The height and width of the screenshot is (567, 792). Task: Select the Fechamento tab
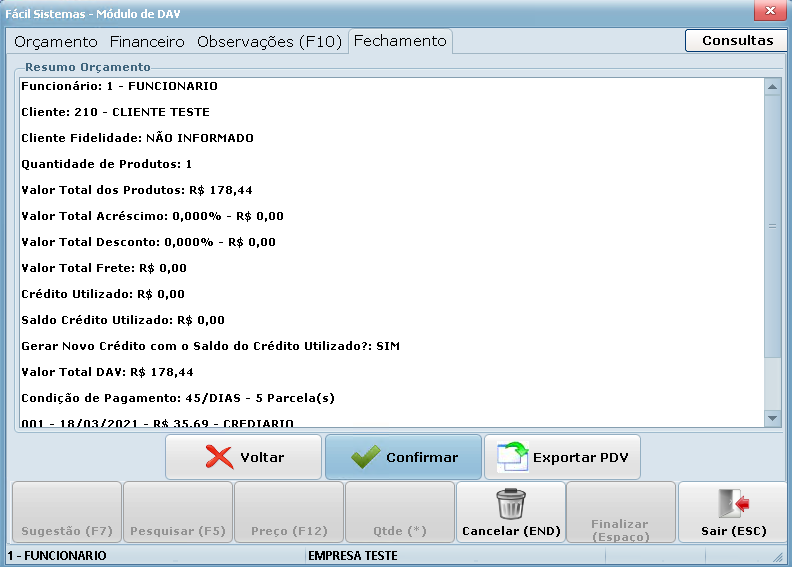point(399,42)
